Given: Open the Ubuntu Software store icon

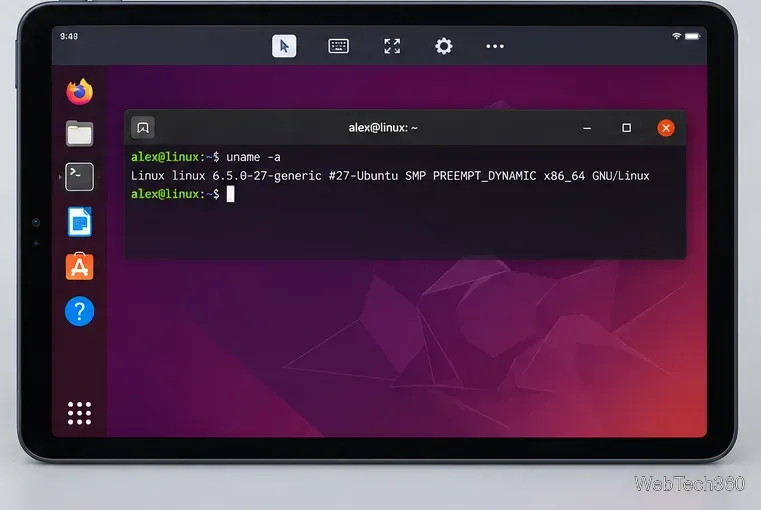Looking at the screenshot, I should tap(80, 266).
